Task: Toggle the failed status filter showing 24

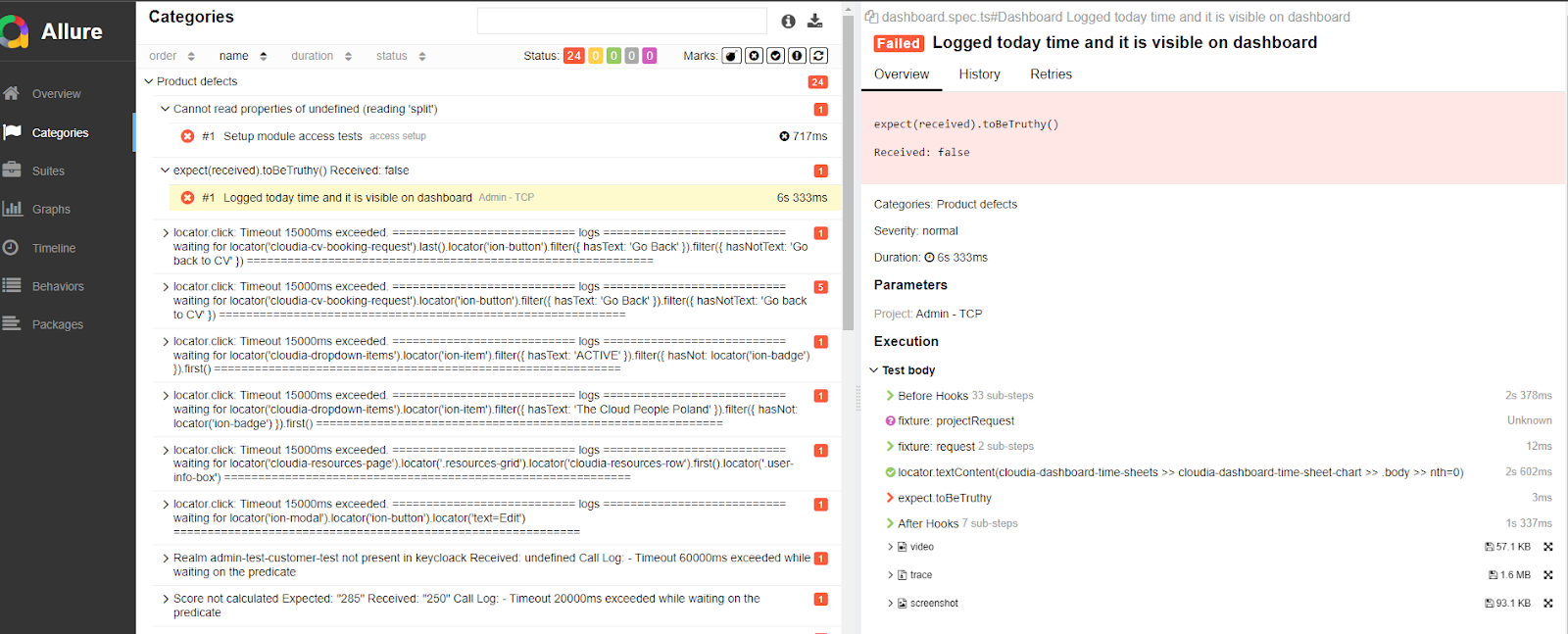Action: (574, 56)
